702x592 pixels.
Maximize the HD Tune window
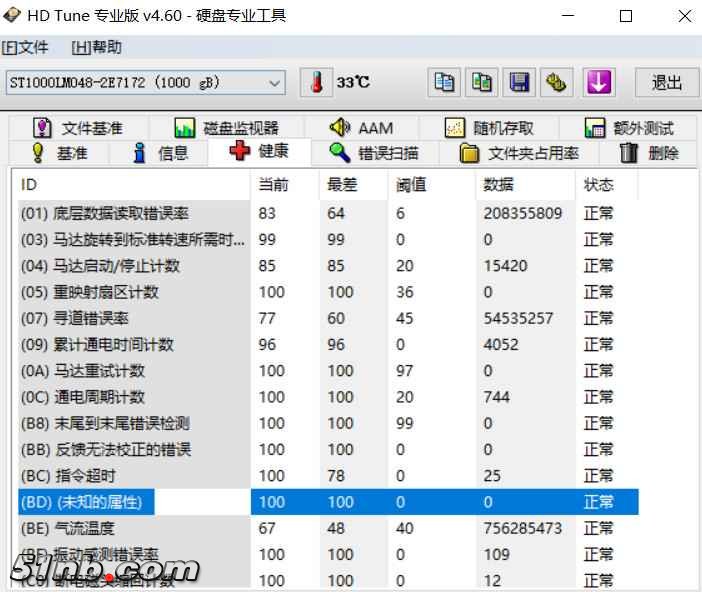pos(626,16)
